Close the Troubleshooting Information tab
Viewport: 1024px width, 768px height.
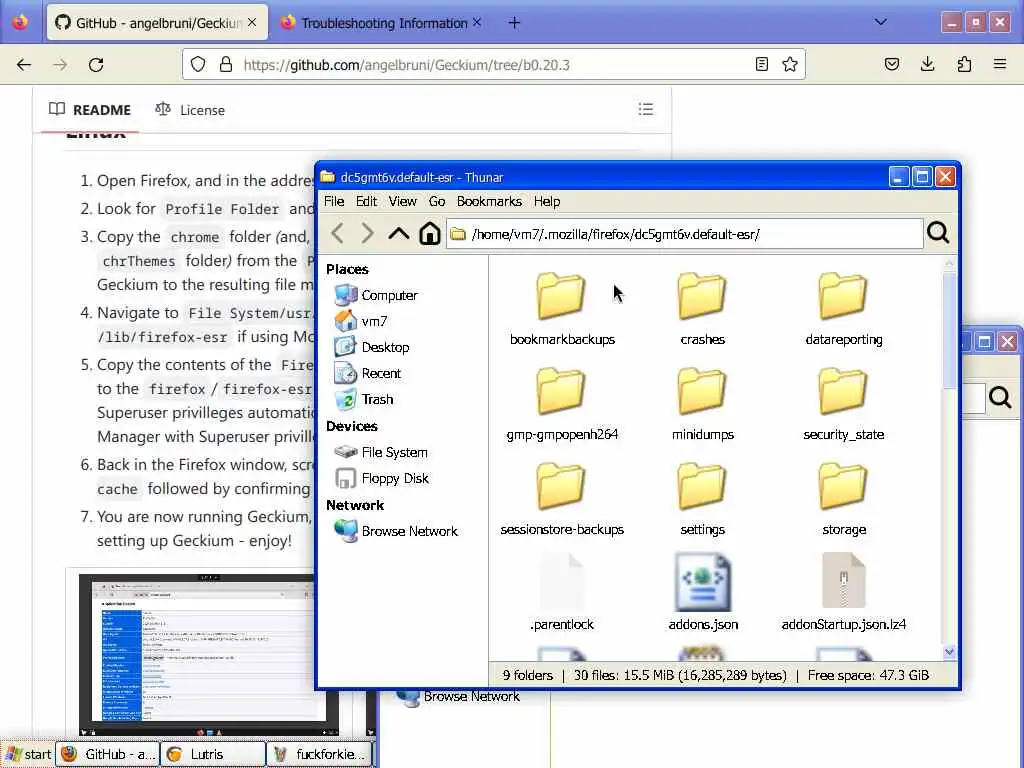[477, 22]
